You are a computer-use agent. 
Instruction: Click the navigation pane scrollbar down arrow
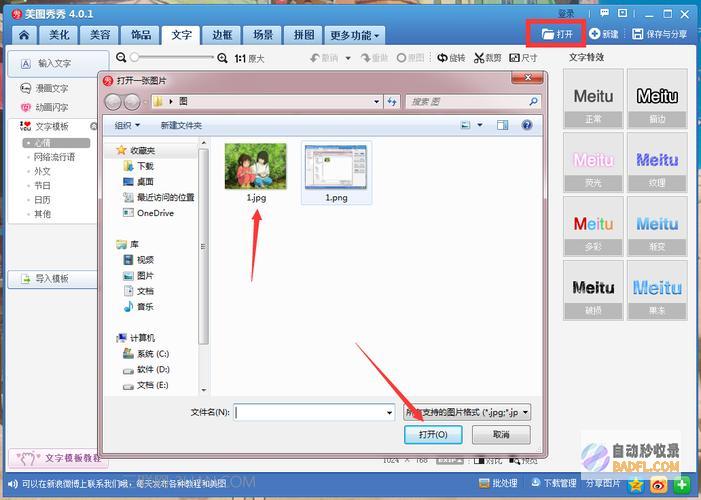[204, 390]
